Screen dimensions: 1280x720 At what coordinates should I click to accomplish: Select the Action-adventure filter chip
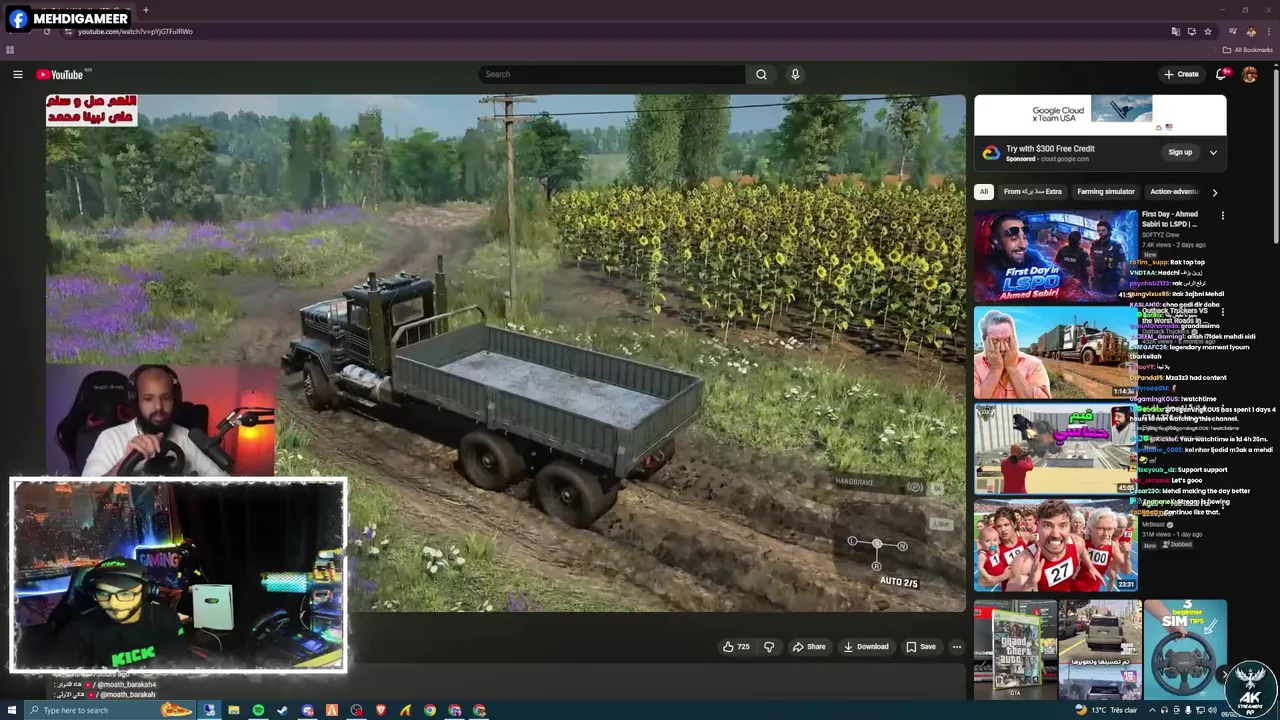pos(1174,192)
